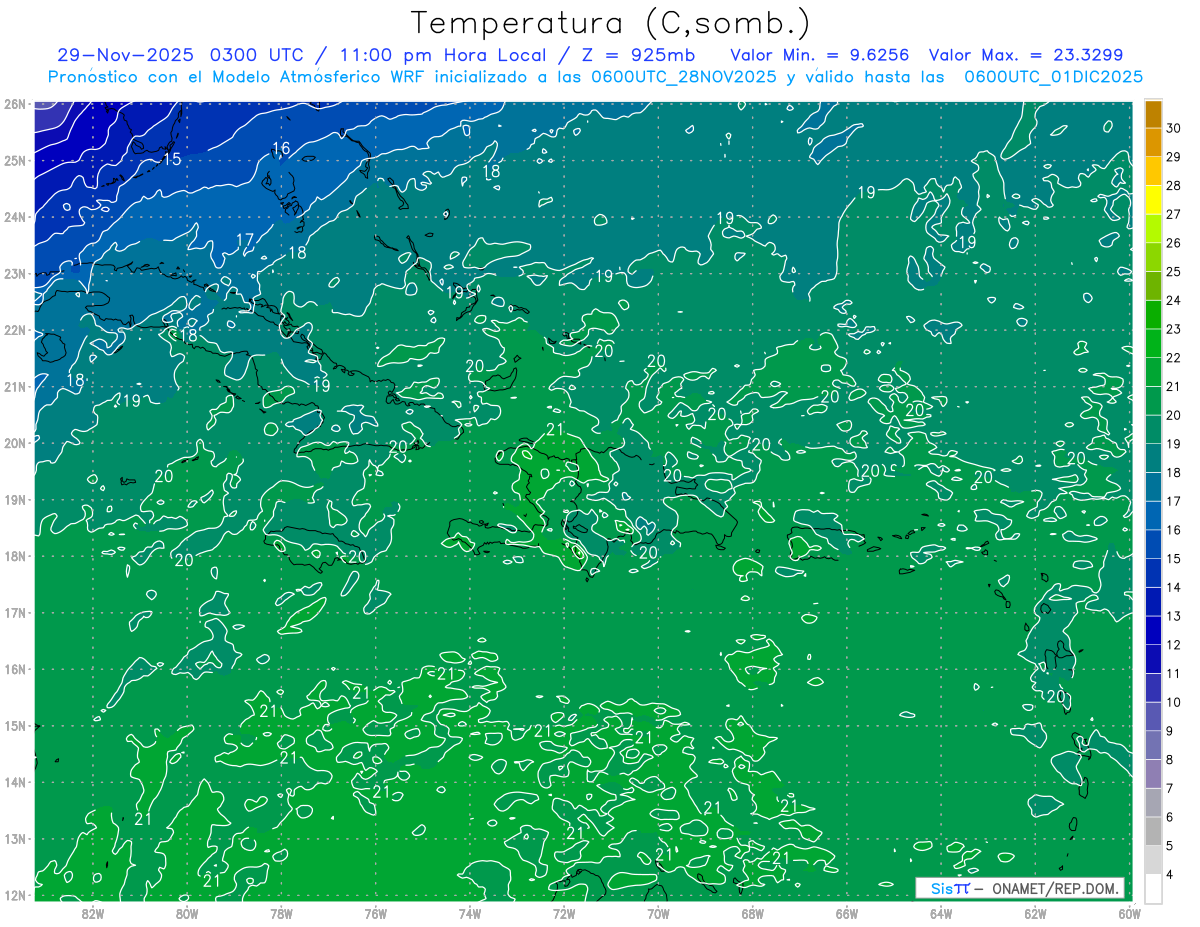Pick the lime swatch between 26 and 27

[x=1153, y=228]
